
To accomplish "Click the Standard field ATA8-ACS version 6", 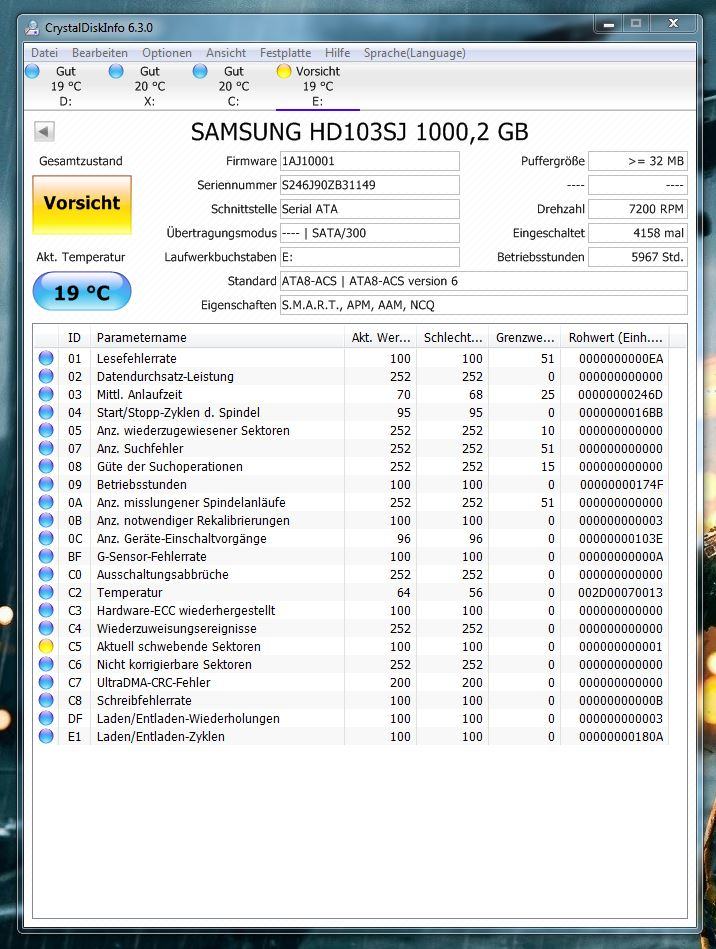I will point(484,281).
